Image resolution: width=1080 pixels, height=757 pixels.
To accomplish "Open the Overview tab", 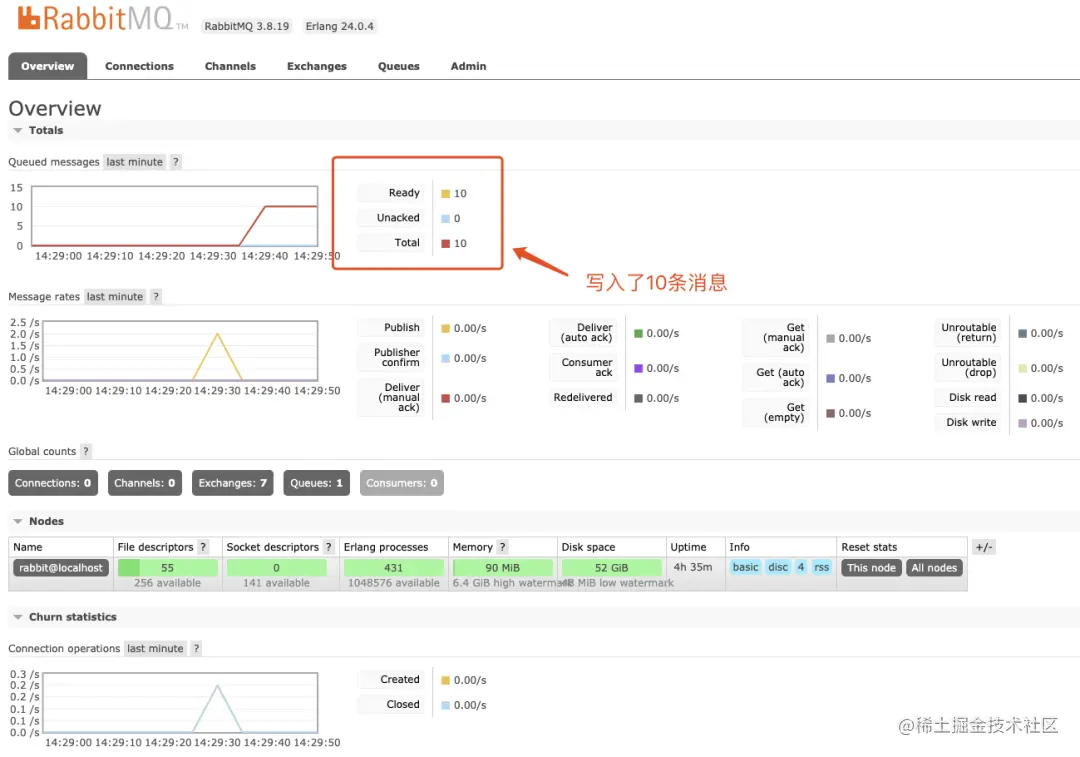I will (48, 66).
